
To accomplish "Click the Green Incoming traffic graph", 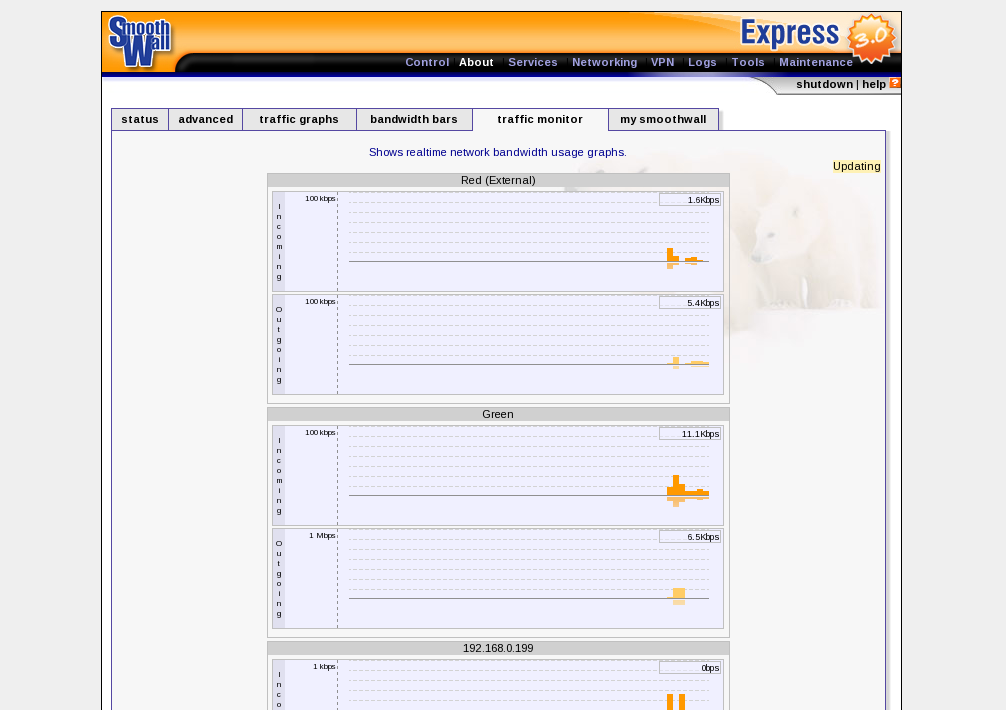I will (498, 476).
